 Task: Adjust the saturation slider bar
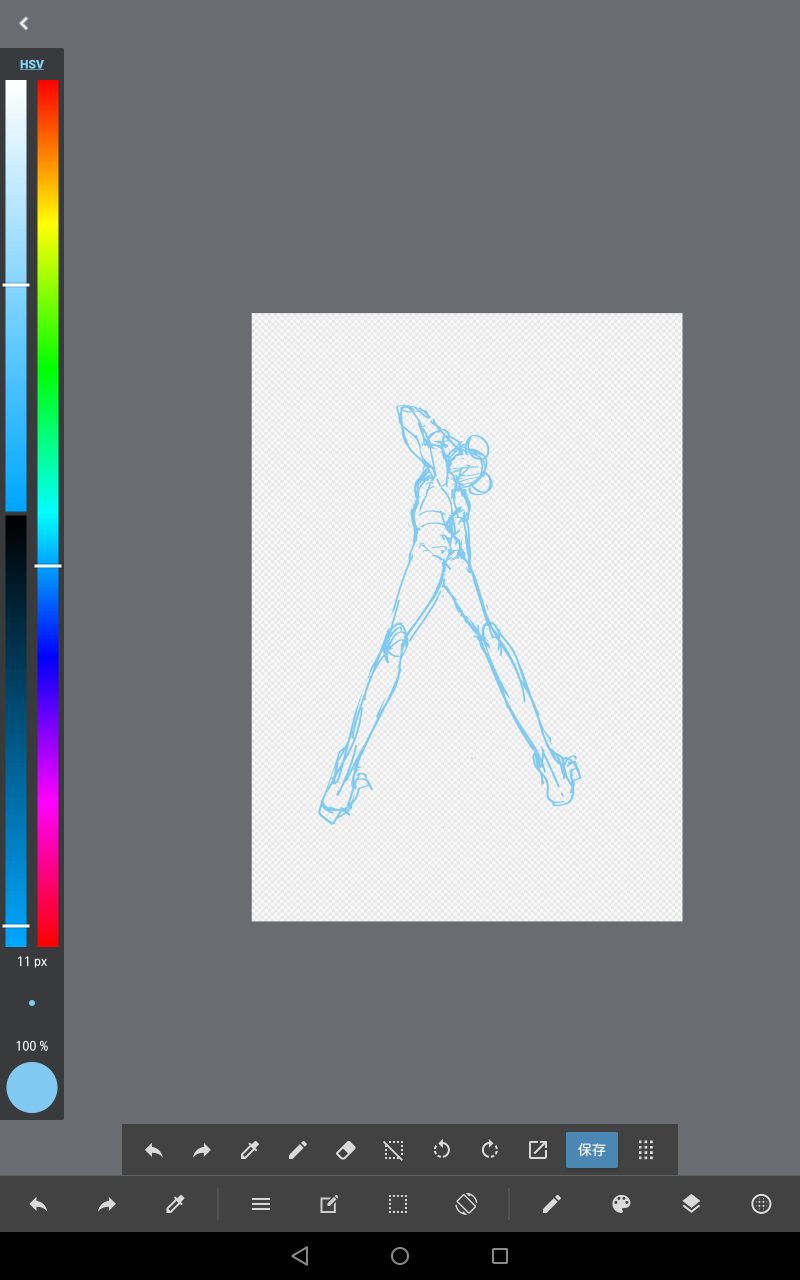(x=16, y=296)
